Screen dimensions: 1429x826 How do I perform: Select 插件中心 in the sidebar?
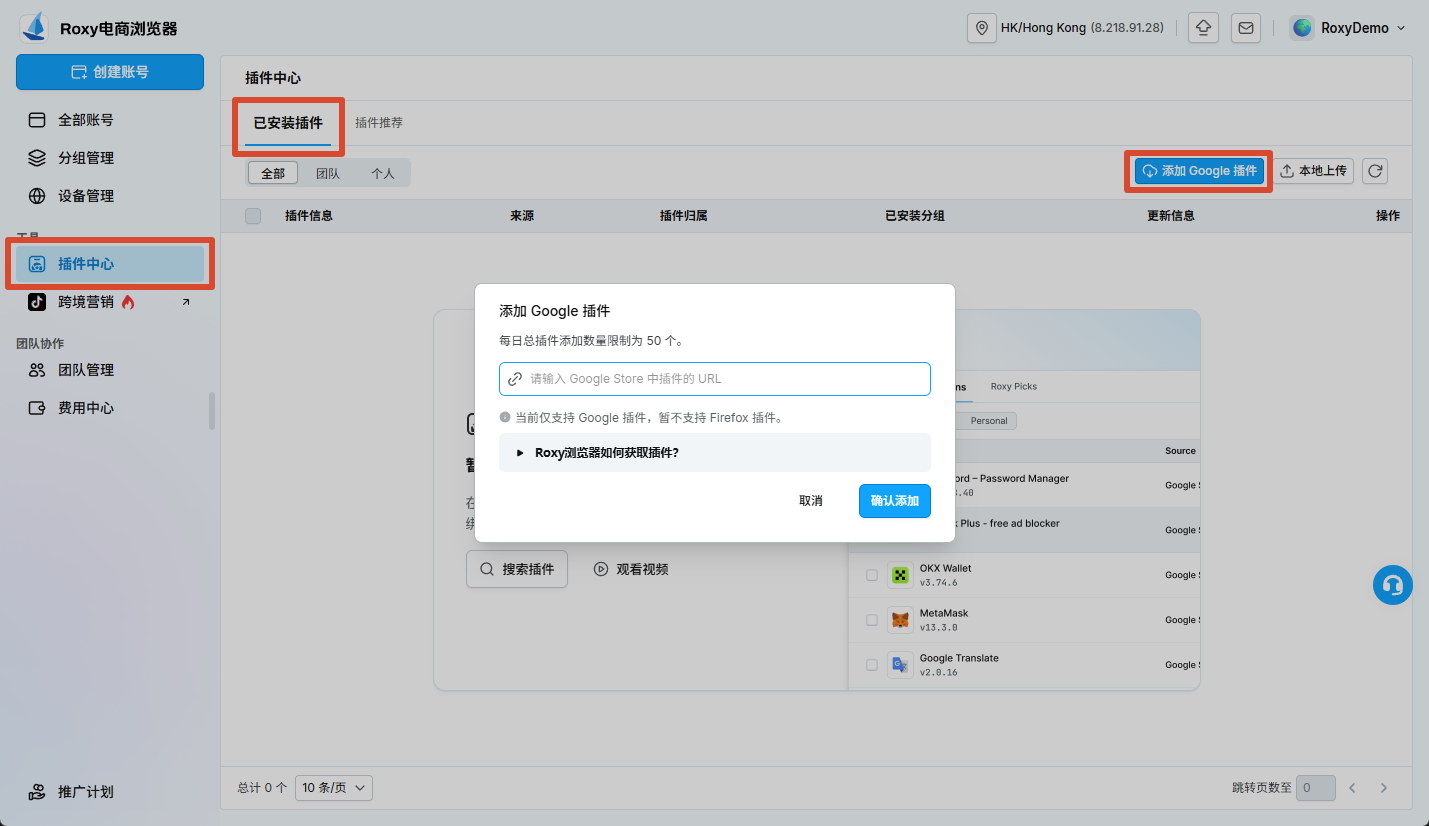pos(110,264)
